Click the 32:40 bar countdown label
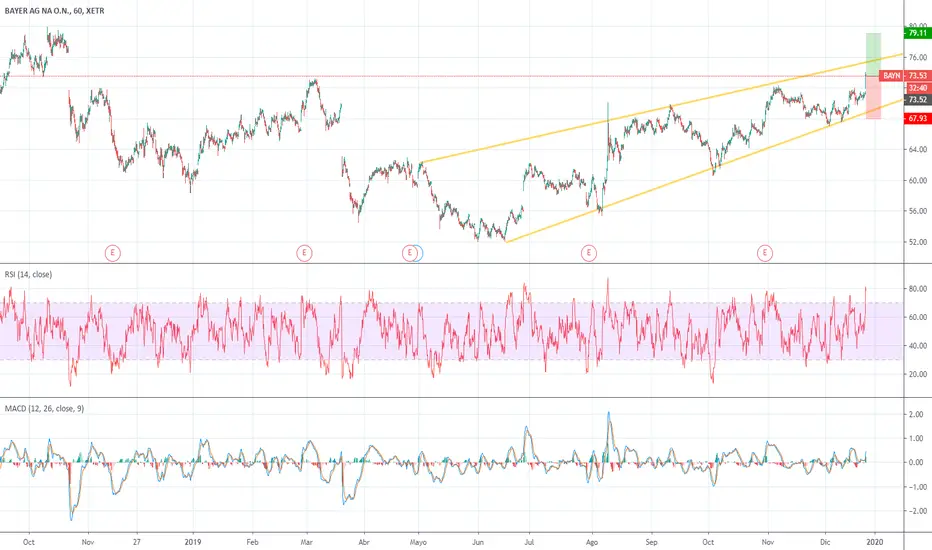Screen dimensions: 932x550 [x=918, y=88]
